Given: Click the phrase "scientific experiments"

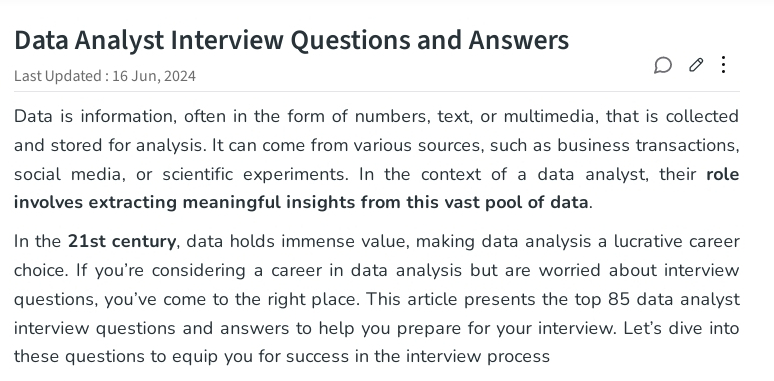Looking at the screenshot, I should pyautogui.click(x=255, y=174).
